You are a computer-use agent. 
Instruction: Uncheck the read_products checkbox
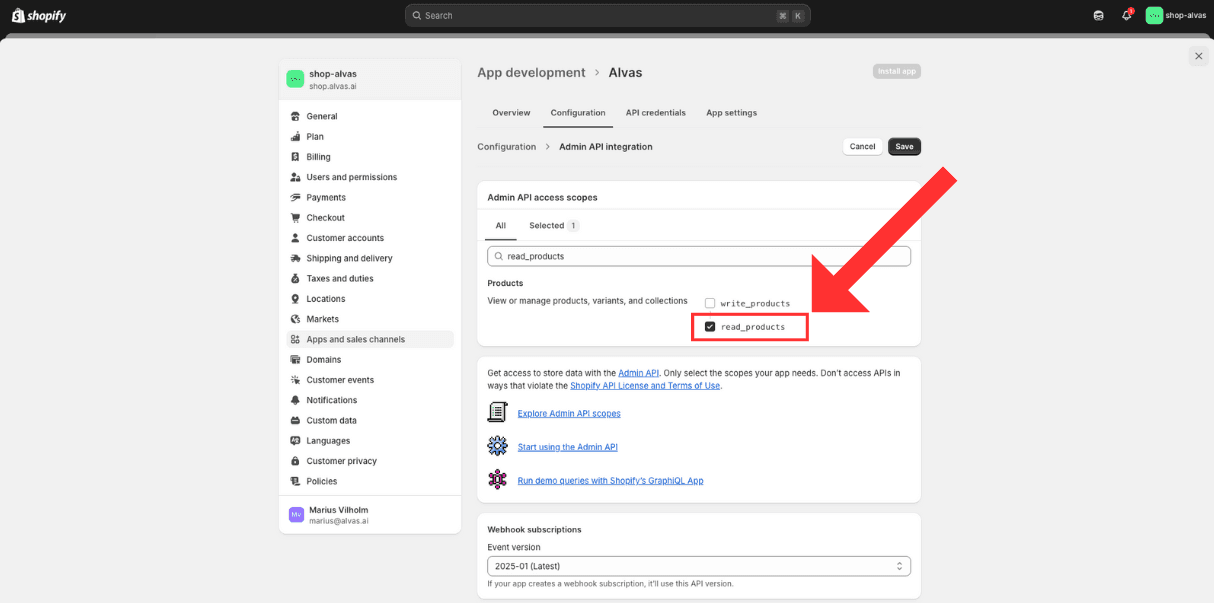click(710, 327)
